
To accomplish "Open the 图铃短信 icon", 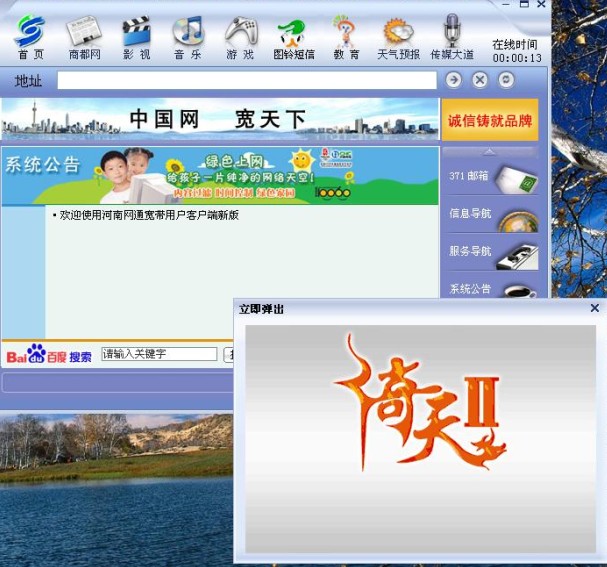I will (293, 38).
